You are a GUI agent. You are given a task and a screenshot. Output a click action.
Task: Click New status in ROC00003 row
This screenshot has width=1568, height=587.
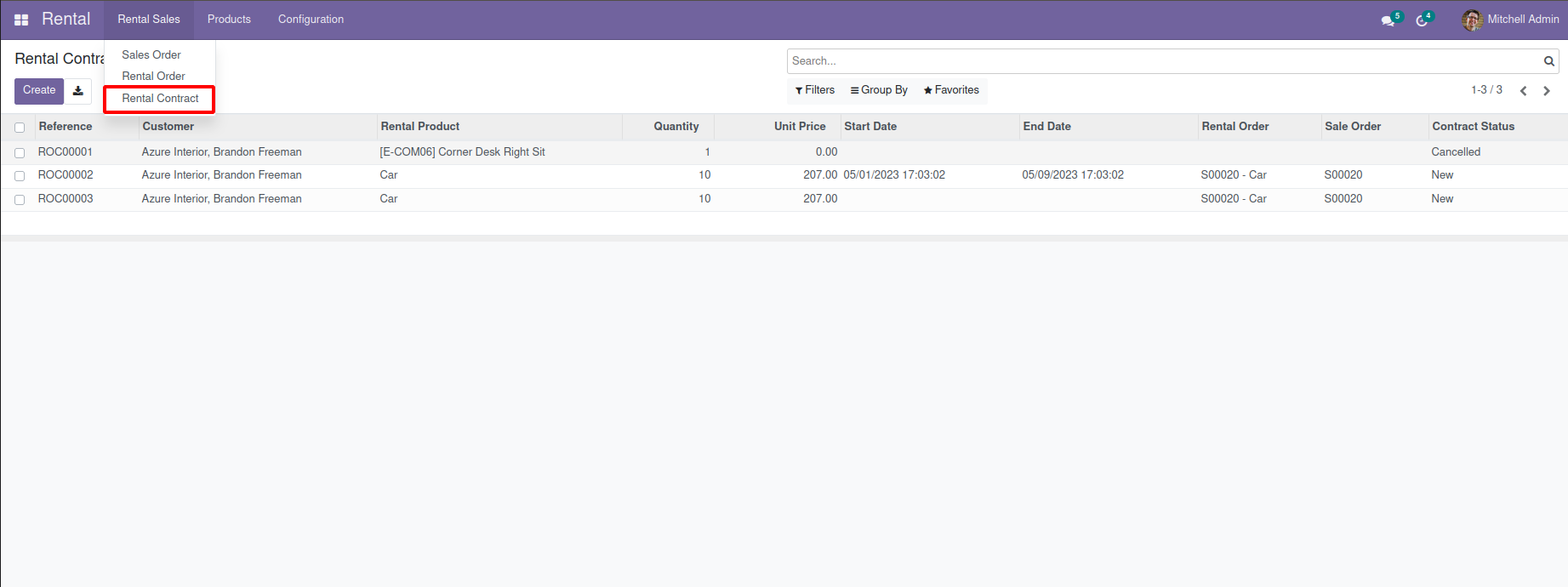point(1442,199)
